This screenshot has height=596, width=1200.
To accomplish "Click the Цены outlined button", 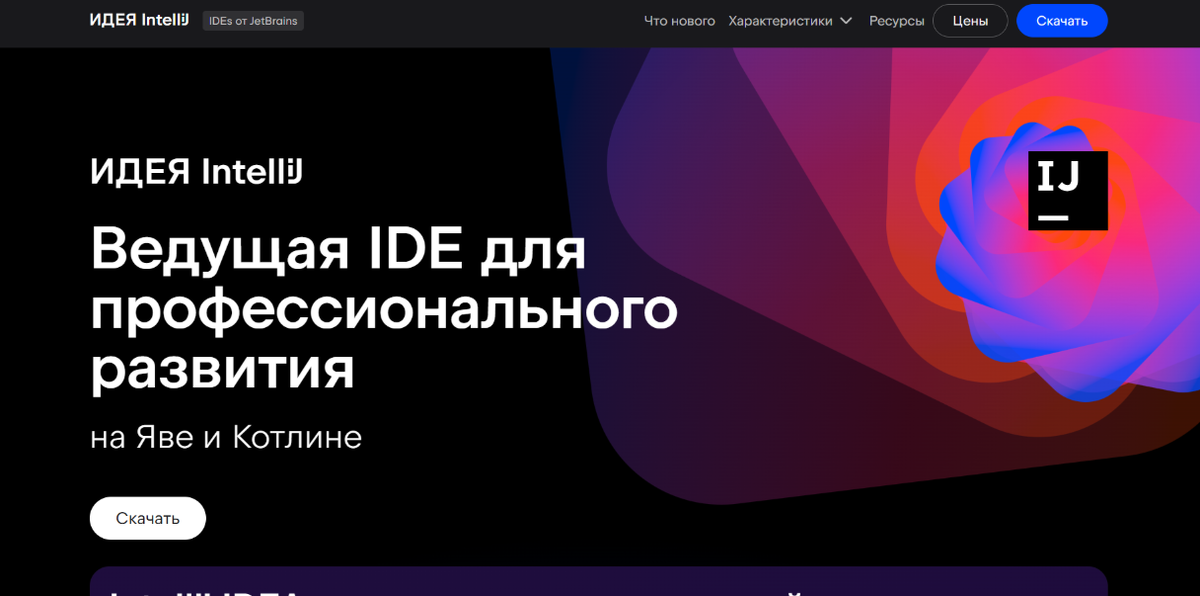I will point(970,21).
